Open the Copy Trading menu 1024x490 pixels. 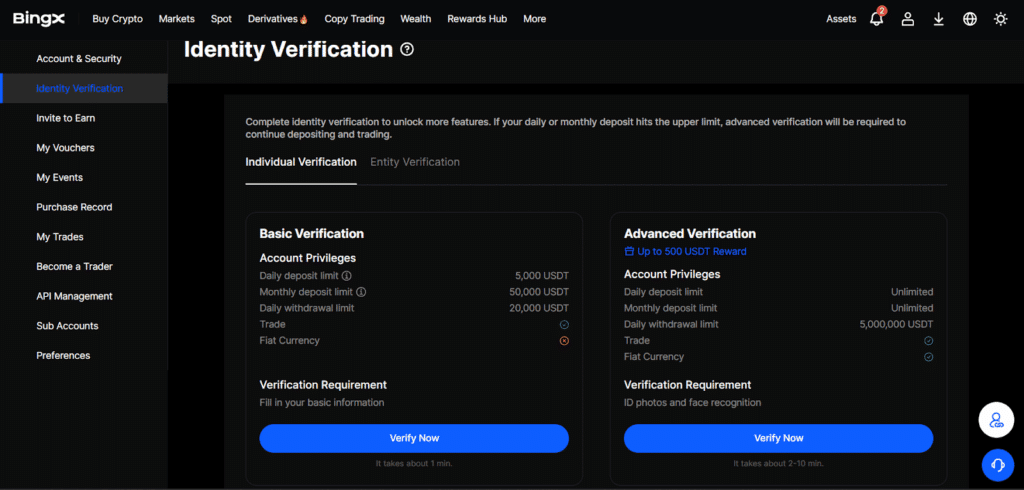click(x=355, y=19)
